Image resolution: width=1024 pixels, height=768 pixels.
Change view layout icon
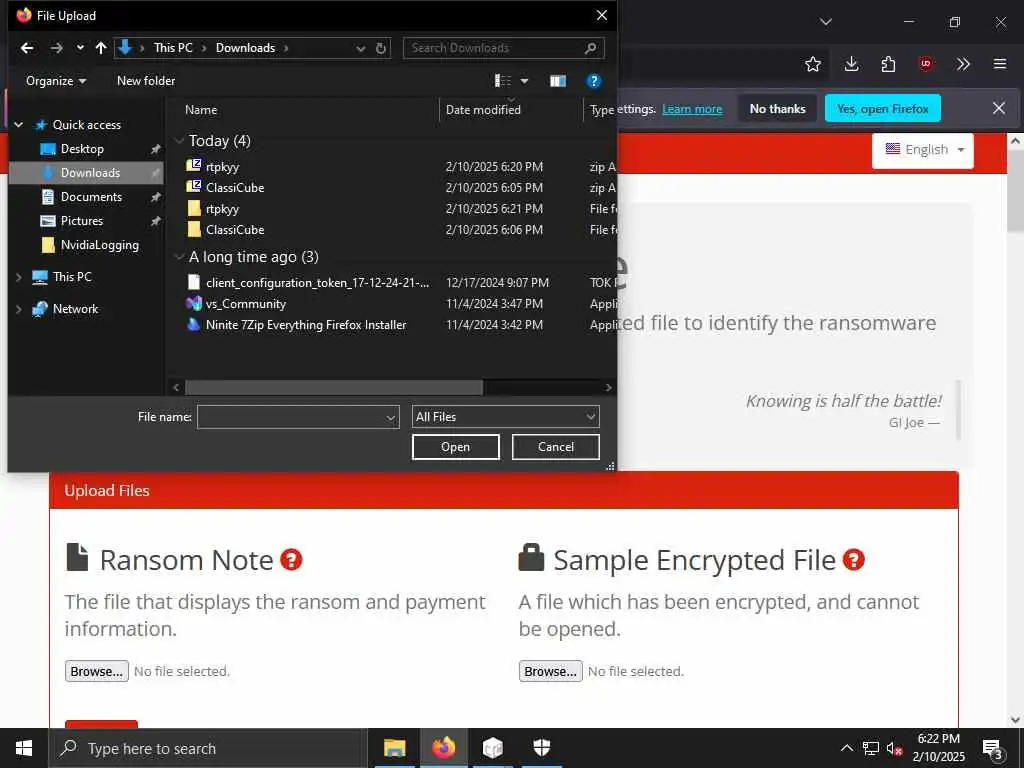click(503, 81)
